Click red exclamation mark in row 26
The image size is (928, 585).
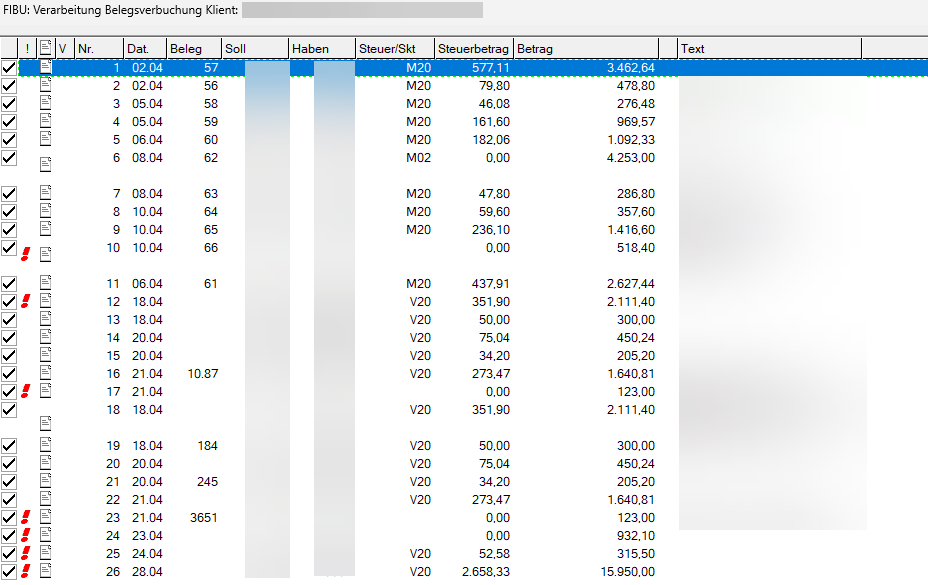pyautogui.click(x=26, y=571)
